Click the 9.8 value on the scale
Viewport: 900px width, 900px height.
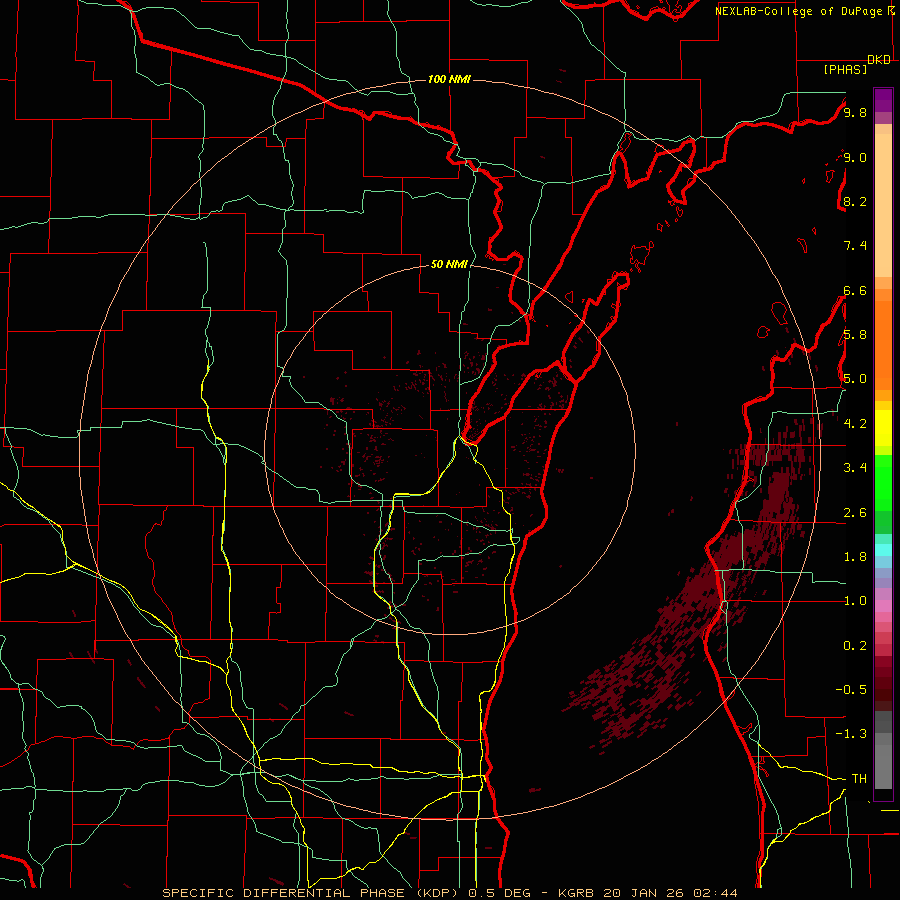coord(855,112)
